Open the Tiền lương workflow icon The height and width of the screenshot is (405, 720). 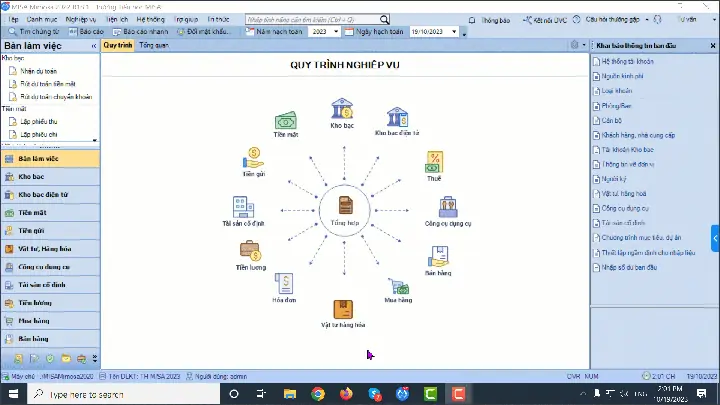click(x=250, y=251)
